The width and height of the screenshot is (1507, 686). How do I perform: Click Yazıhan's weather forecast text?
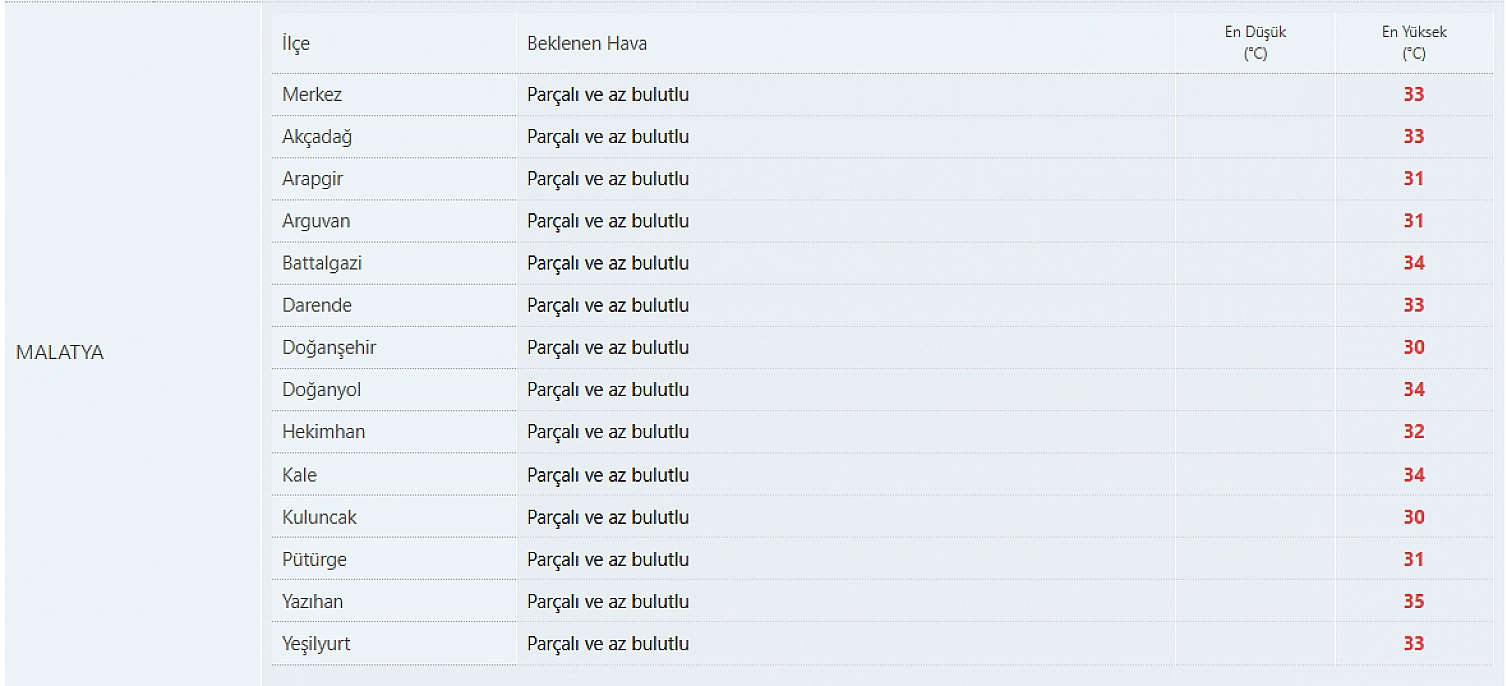(x=608, y=602)
